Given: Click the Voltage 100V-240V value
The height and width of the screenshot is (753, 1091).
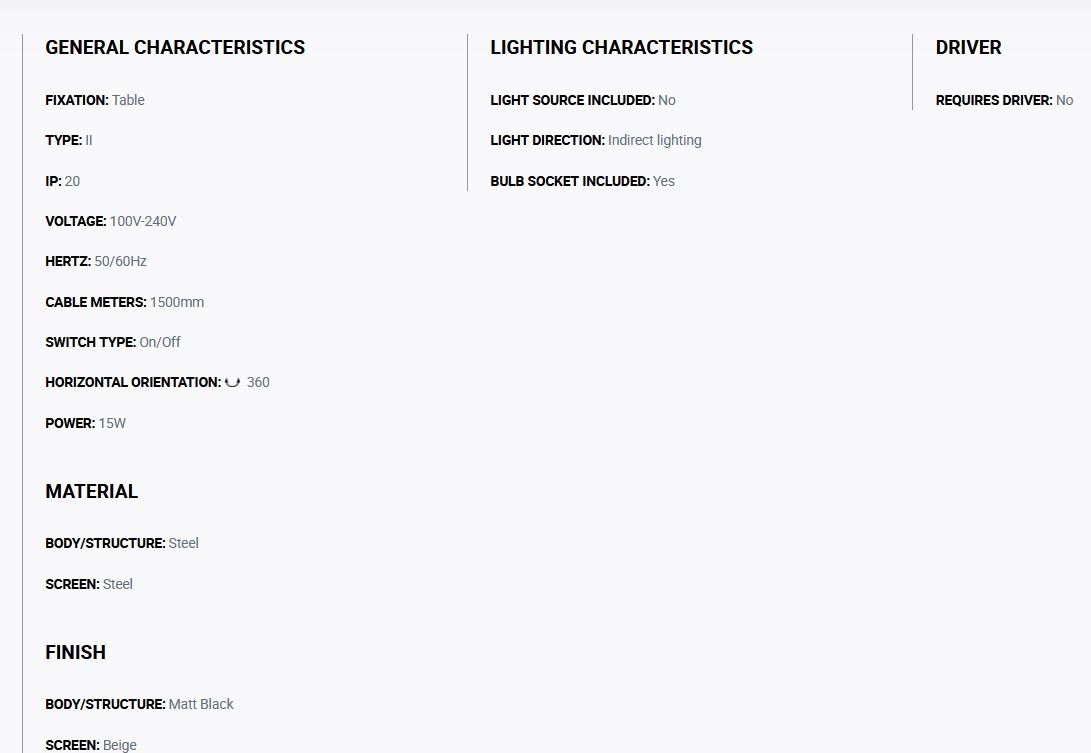Looking at the screenshot, I should pyautogui.click(x=143, y=221).
